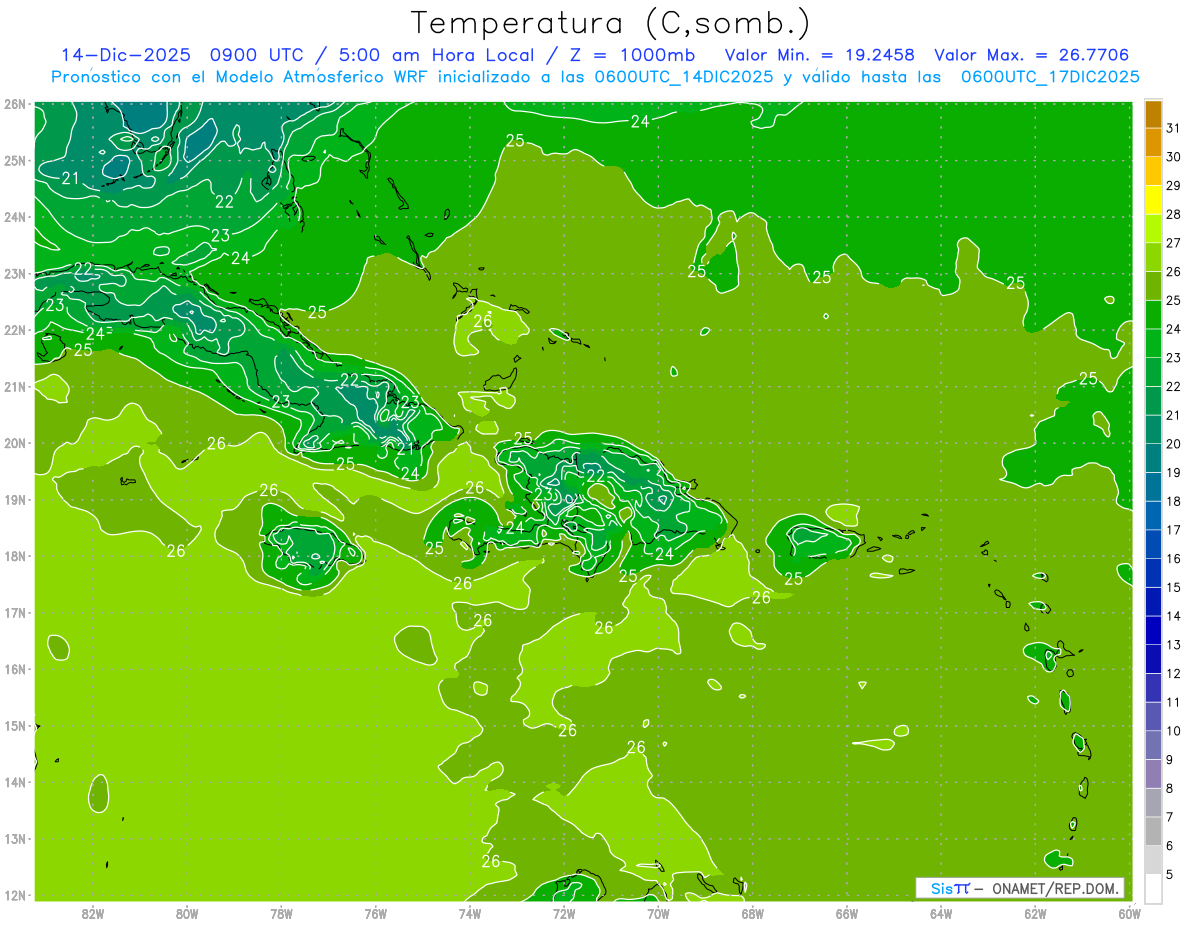
Task: Click the '12N' latitude axis label
Action: click(14, 895)
